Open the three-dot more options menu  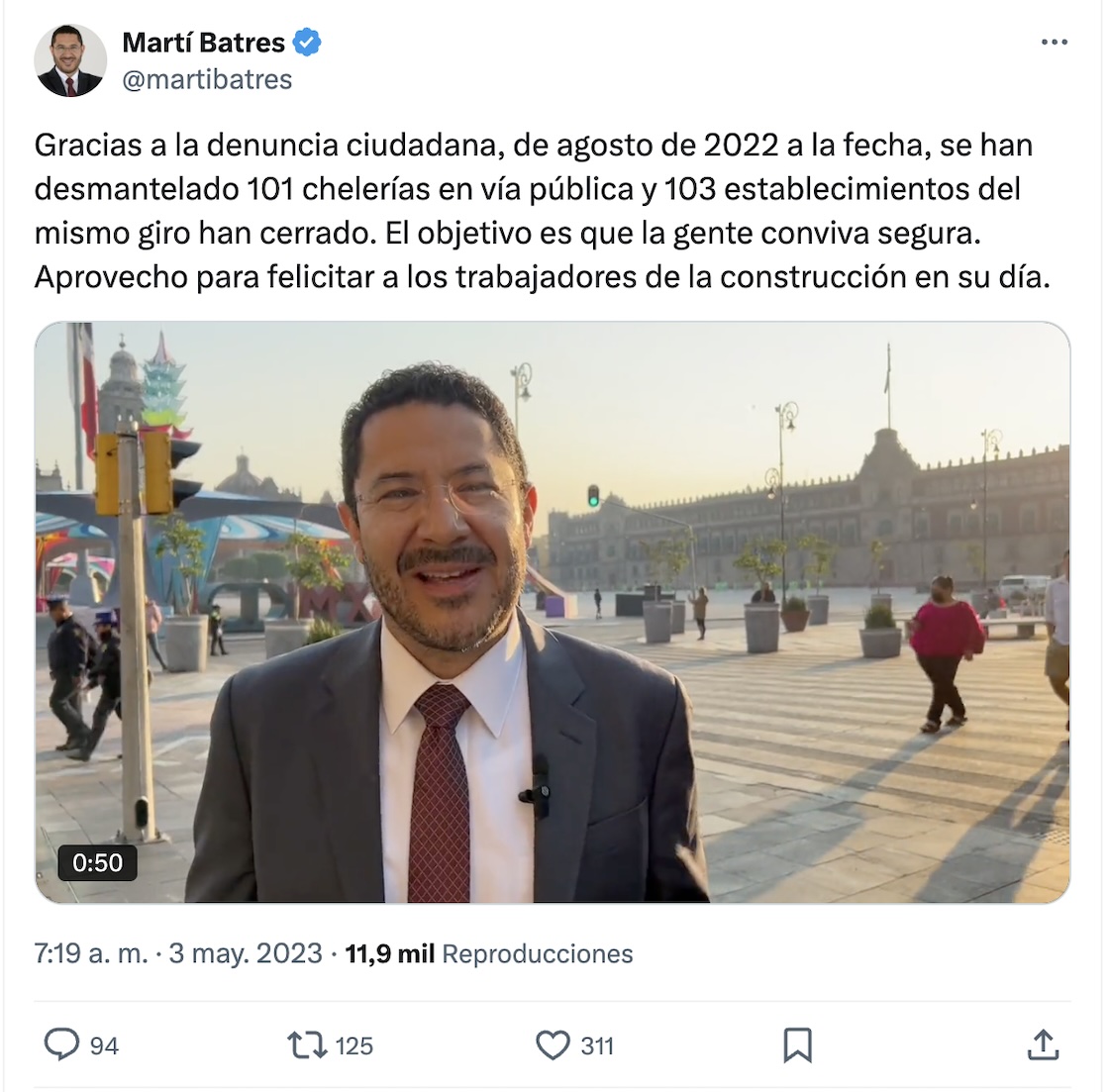[x=1054, y=43]
